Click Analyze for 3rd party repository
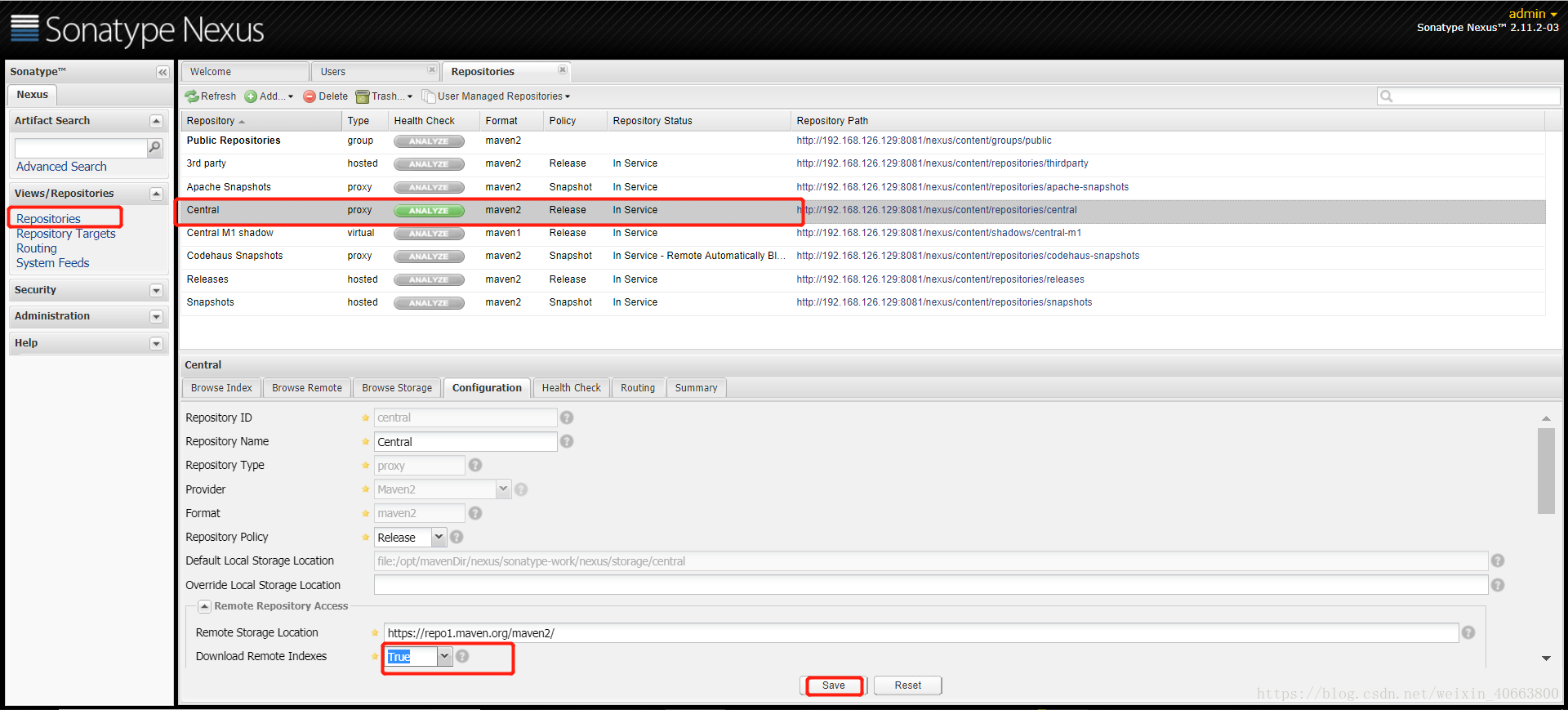Image resolution: width=1568 pixels, height=710 pixels. tap(429, 164)
